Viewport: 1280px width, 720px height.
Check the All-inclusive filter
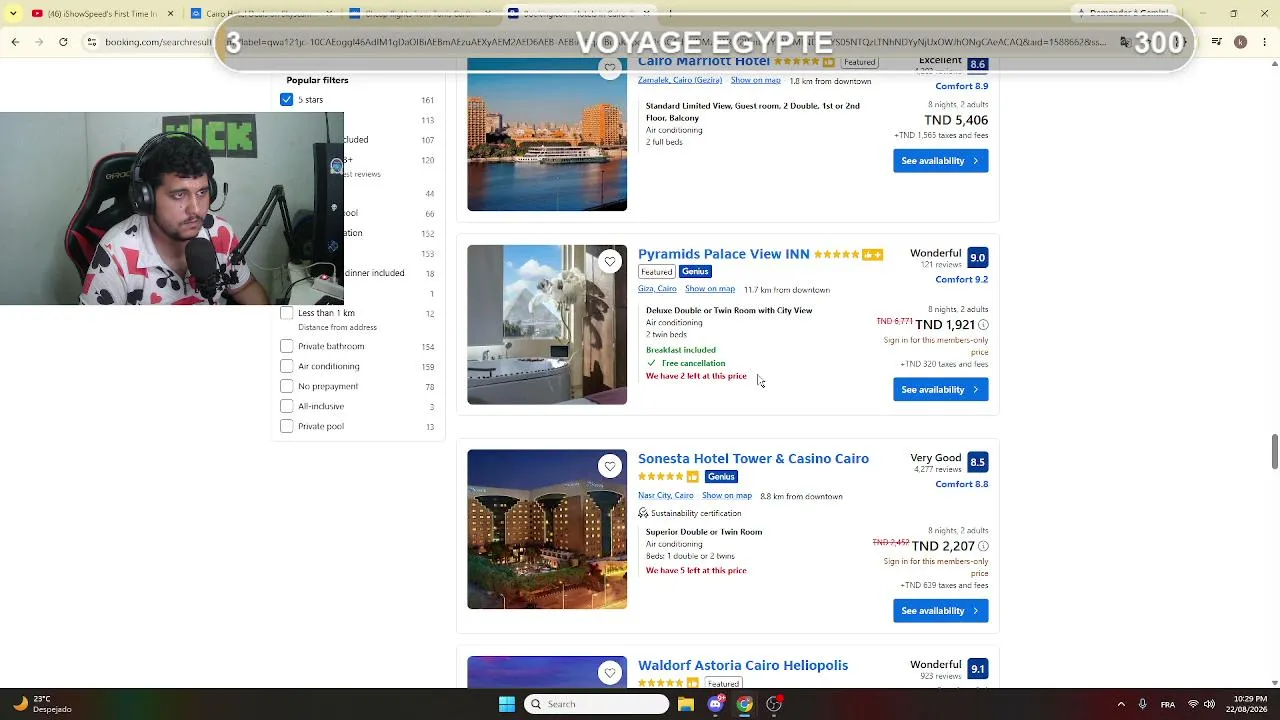[287, 406]
